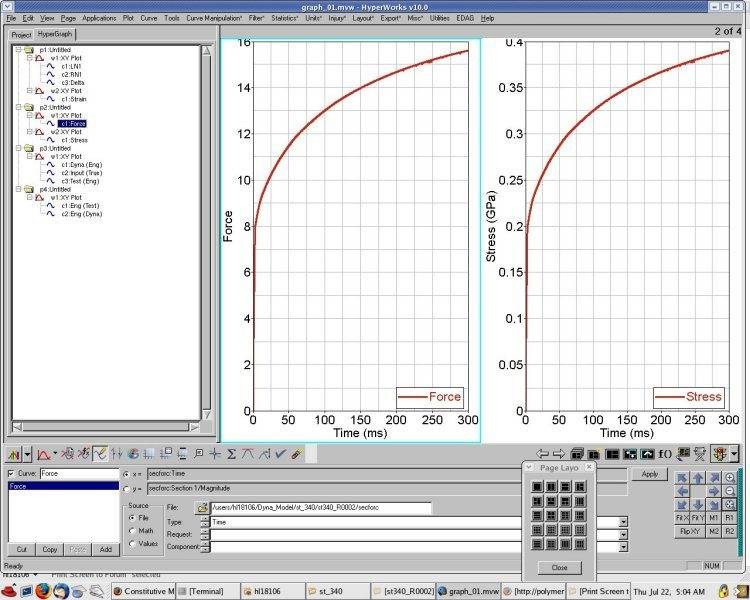Switch to Terminal in the taskbar
Viewport: 750px width, 600px height.
[x=208, y=591]
